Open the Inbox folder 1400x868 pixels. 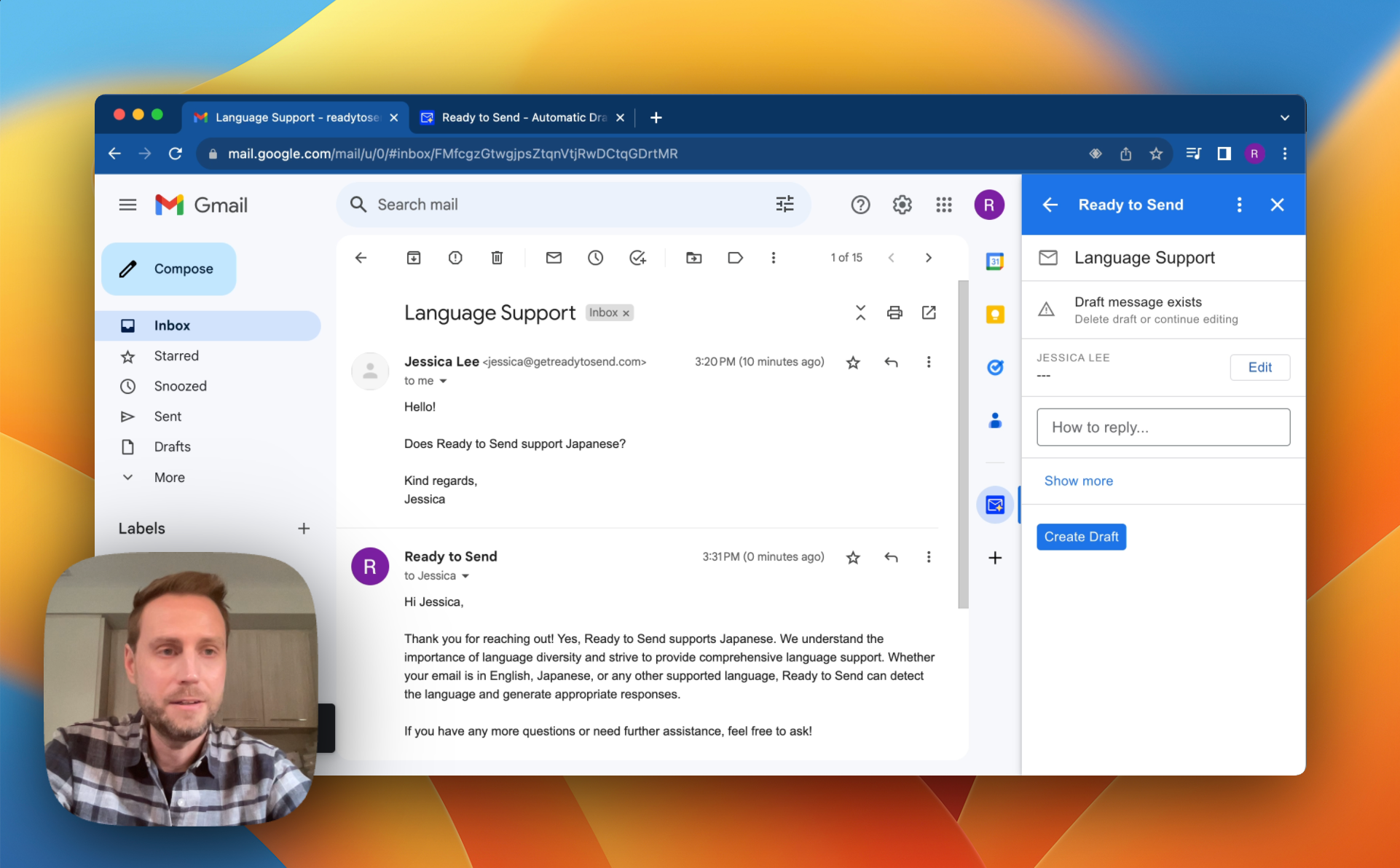tap(208, 325)
